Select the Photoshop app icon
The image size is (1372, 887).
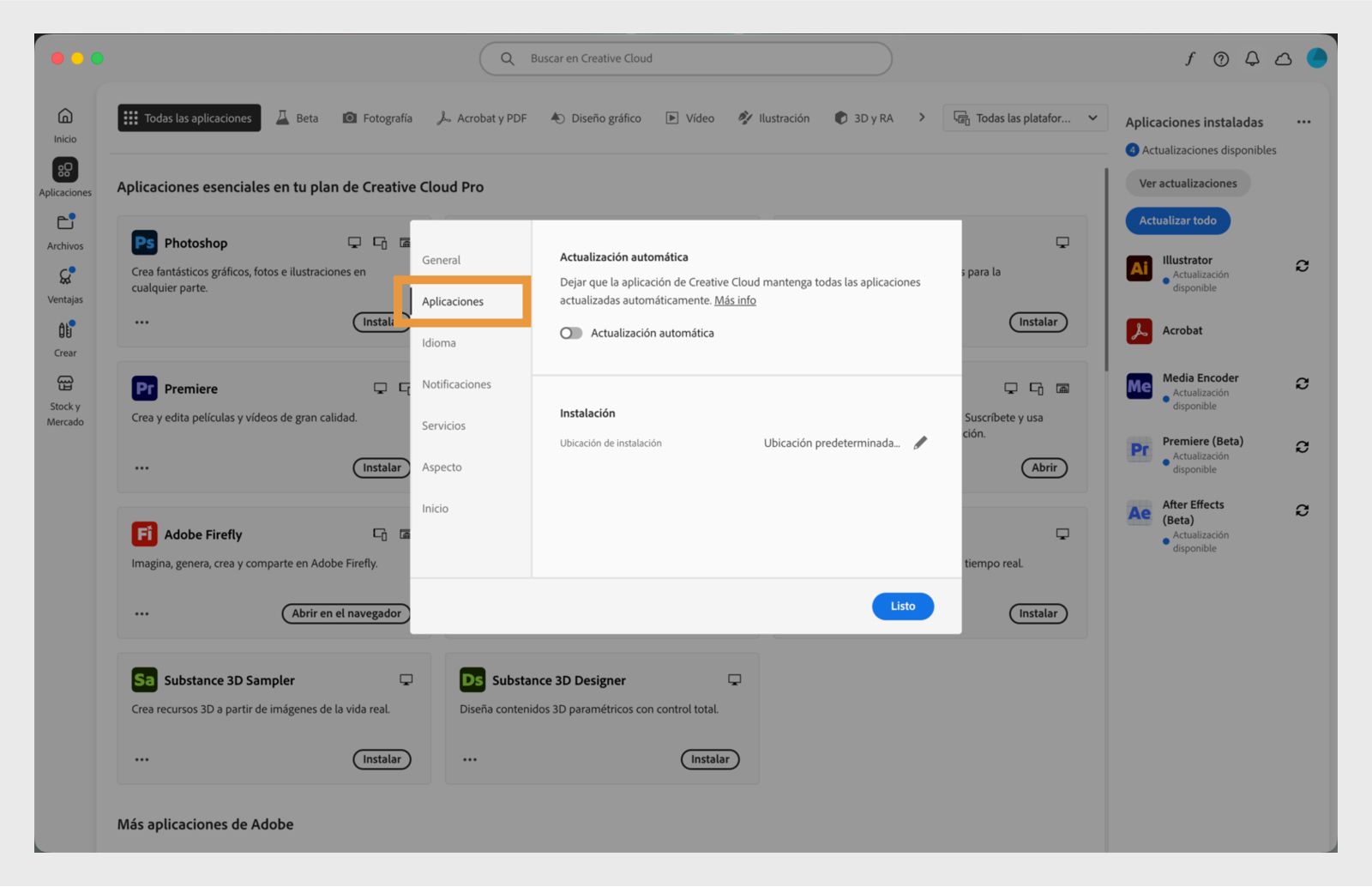[x=144, y=243]
